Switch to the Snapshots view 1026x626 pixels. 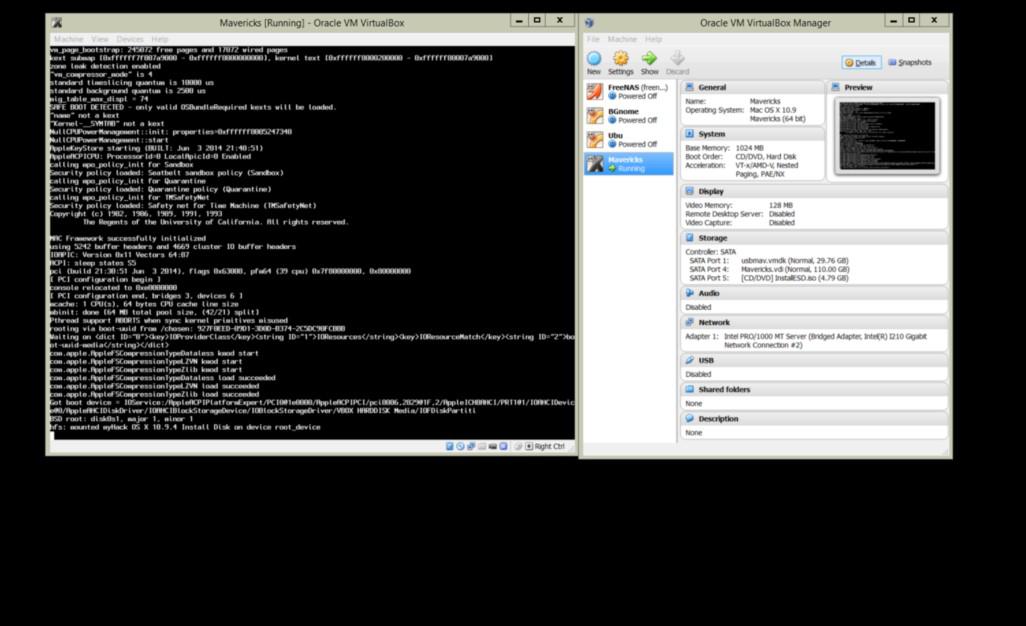click(x=908, y=62)
